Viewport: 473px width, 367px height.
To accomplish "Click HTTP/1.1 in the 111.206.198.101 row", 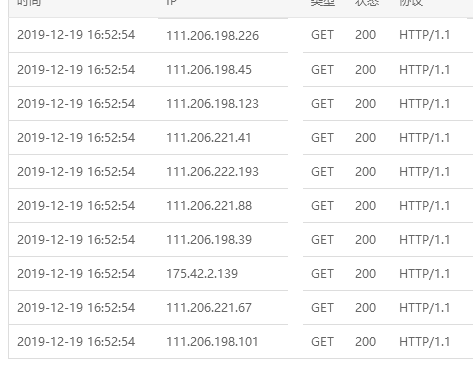I will (424, 342).
